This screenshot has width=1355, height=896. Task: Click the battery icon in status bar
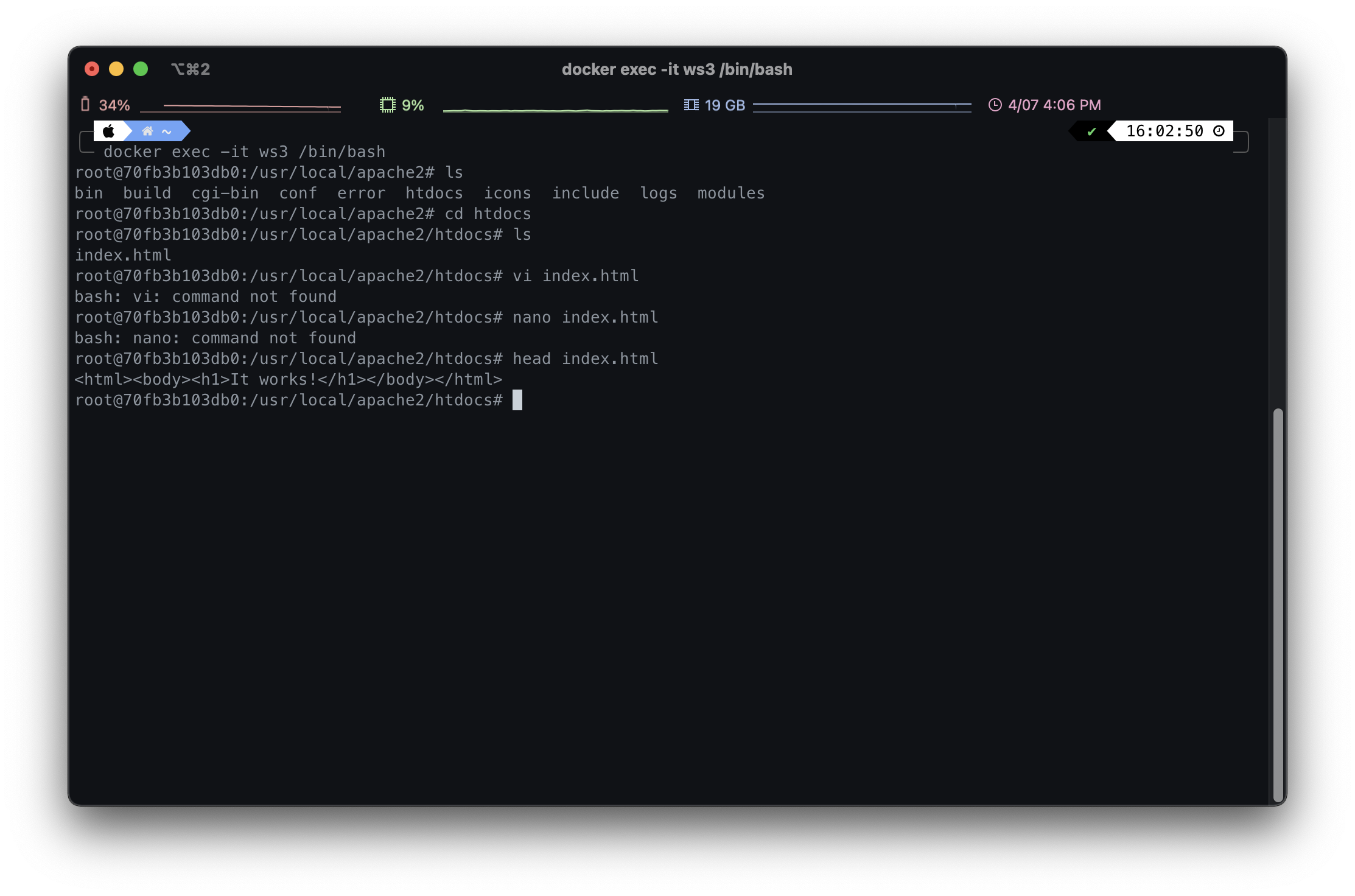(85, 105)
